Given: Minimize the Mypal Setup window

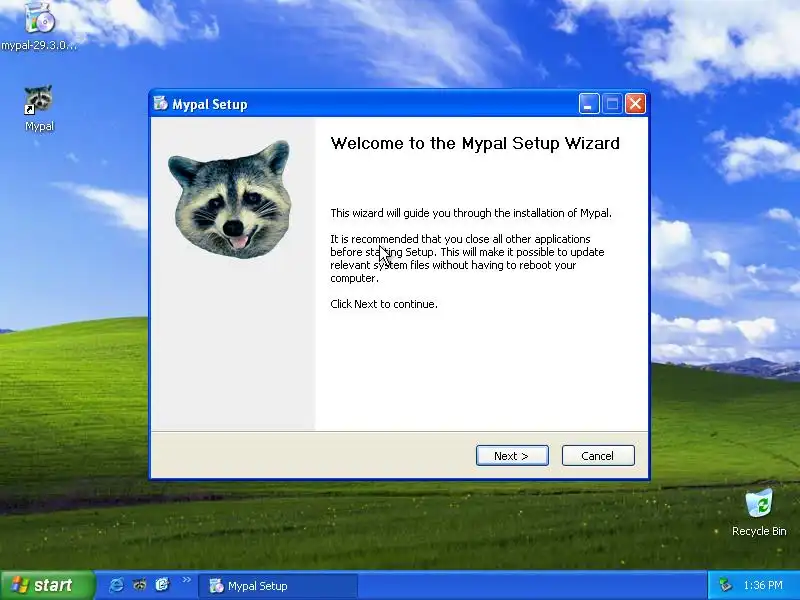Looking at the screenshot, I should point(589,104).
